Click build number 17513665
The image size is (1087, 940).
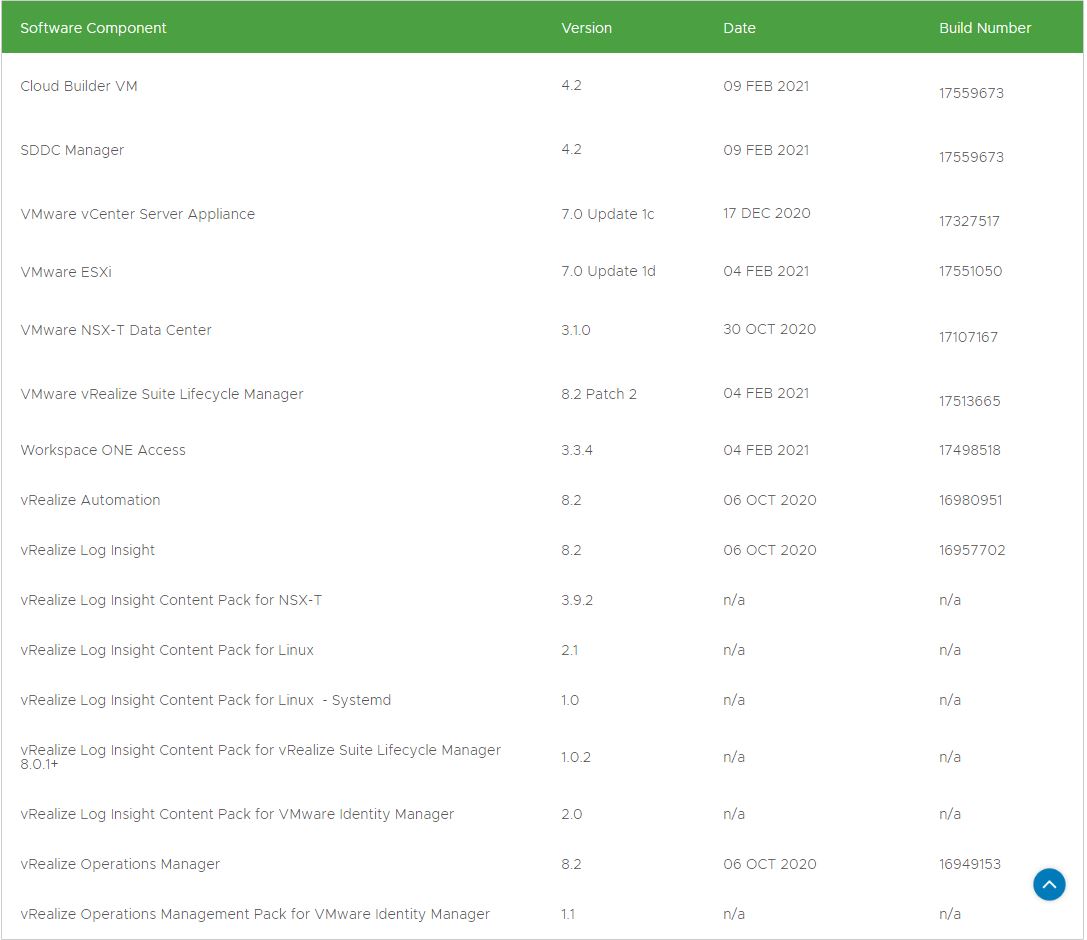pyautogui.click(x=969, y=401)
